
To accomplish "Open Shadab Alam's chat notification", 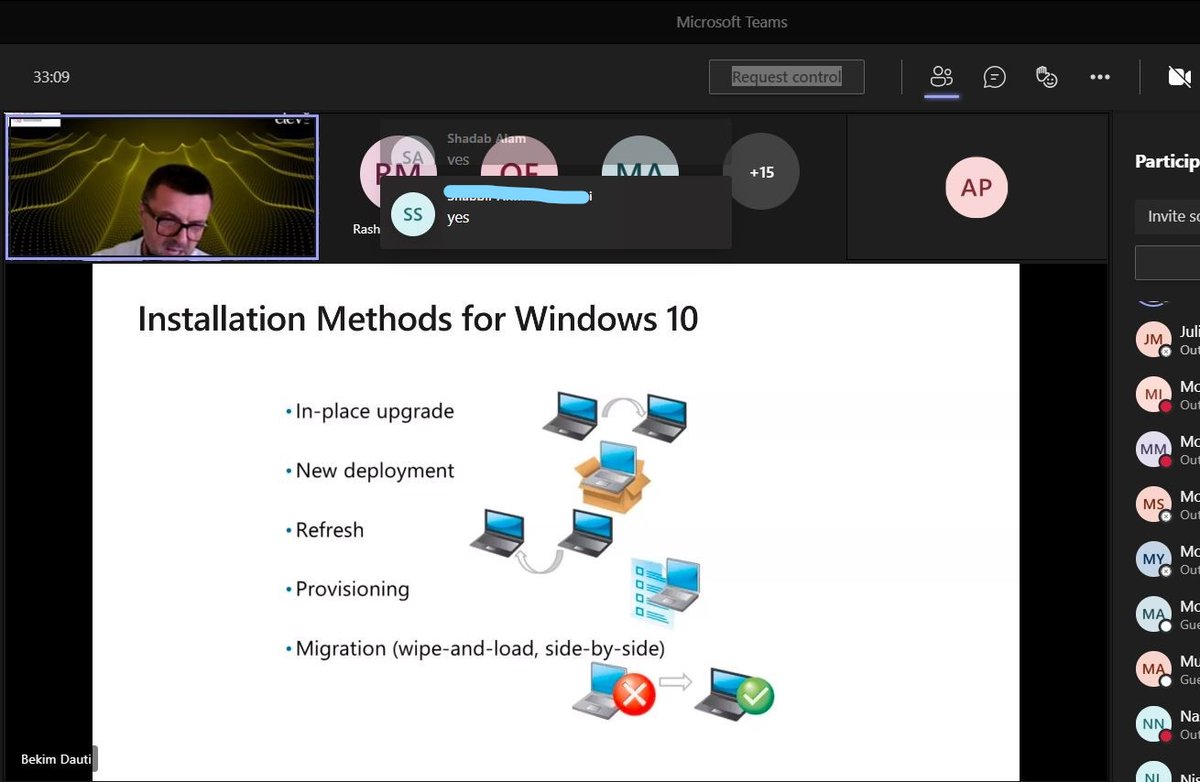I will point(555,148).
